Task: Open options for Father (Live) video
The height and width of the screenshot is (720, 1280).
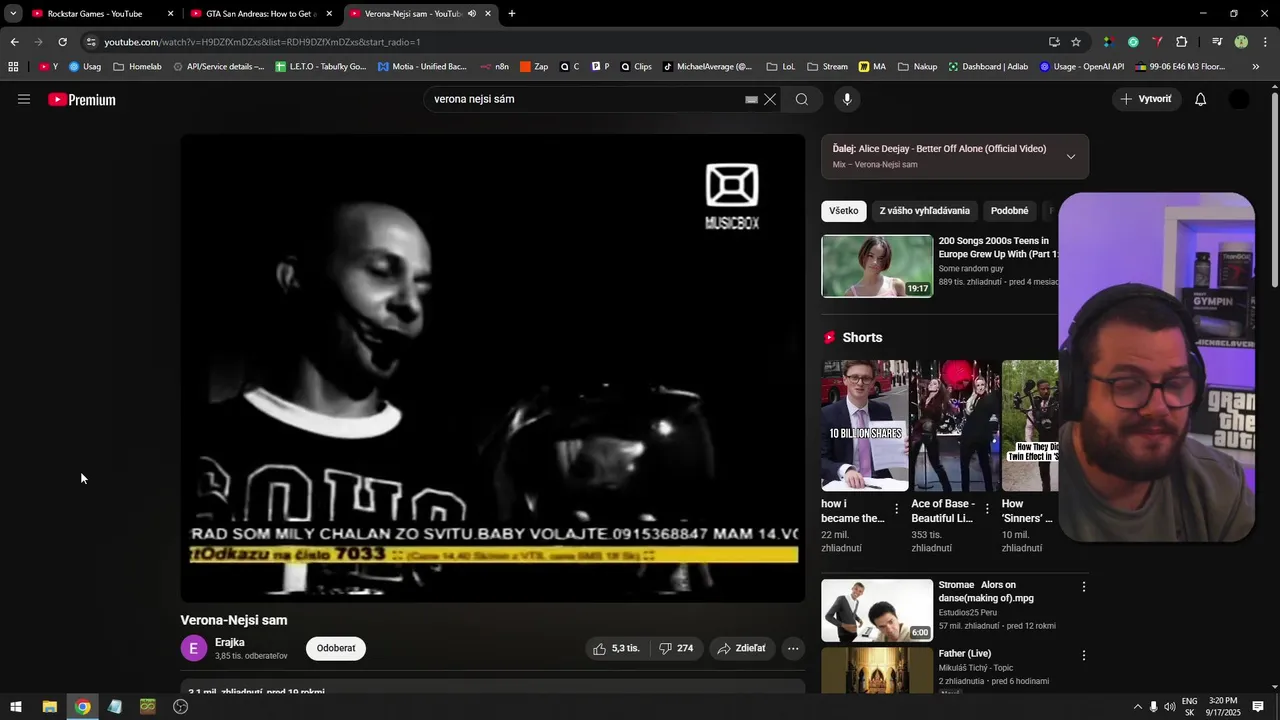Action: (1083, 655)
